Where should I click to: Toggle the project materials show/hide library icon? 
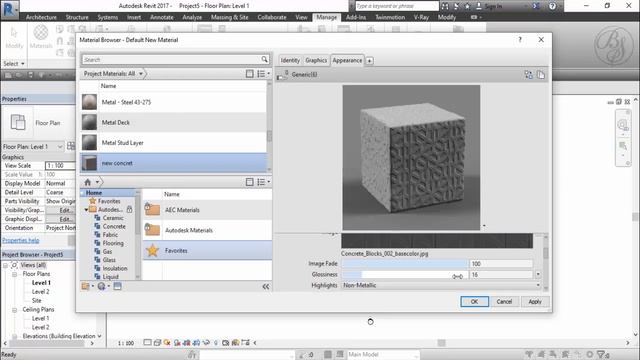coord(249,74)
